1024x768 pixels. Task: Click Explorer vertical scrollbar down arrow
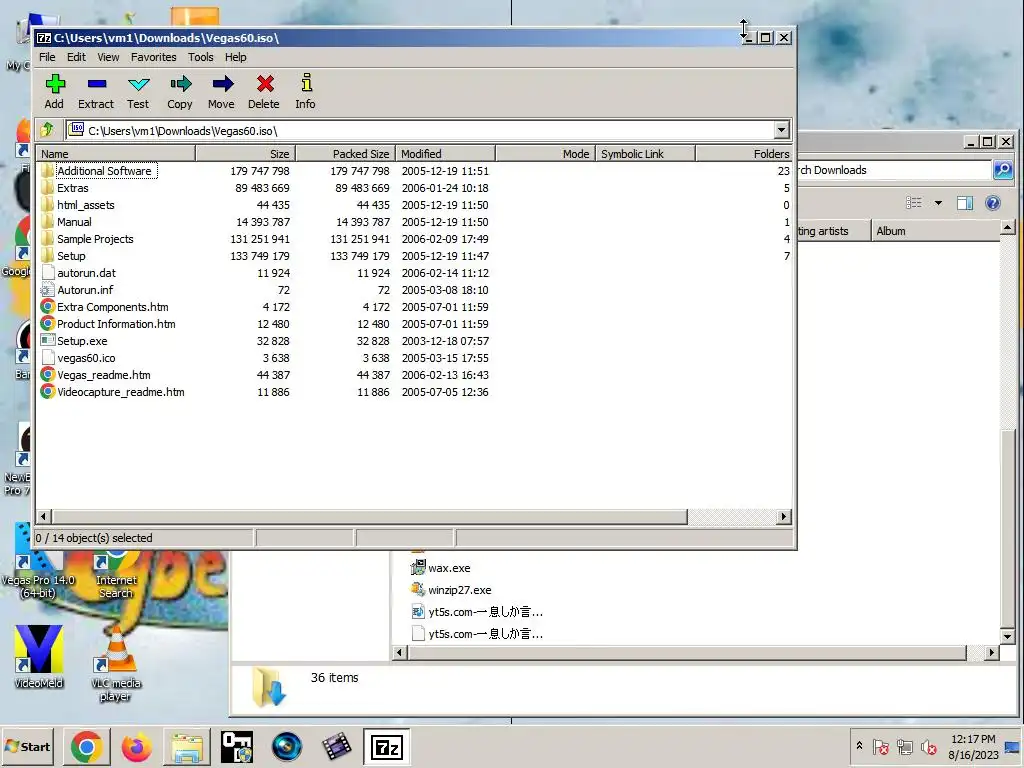1007,636
